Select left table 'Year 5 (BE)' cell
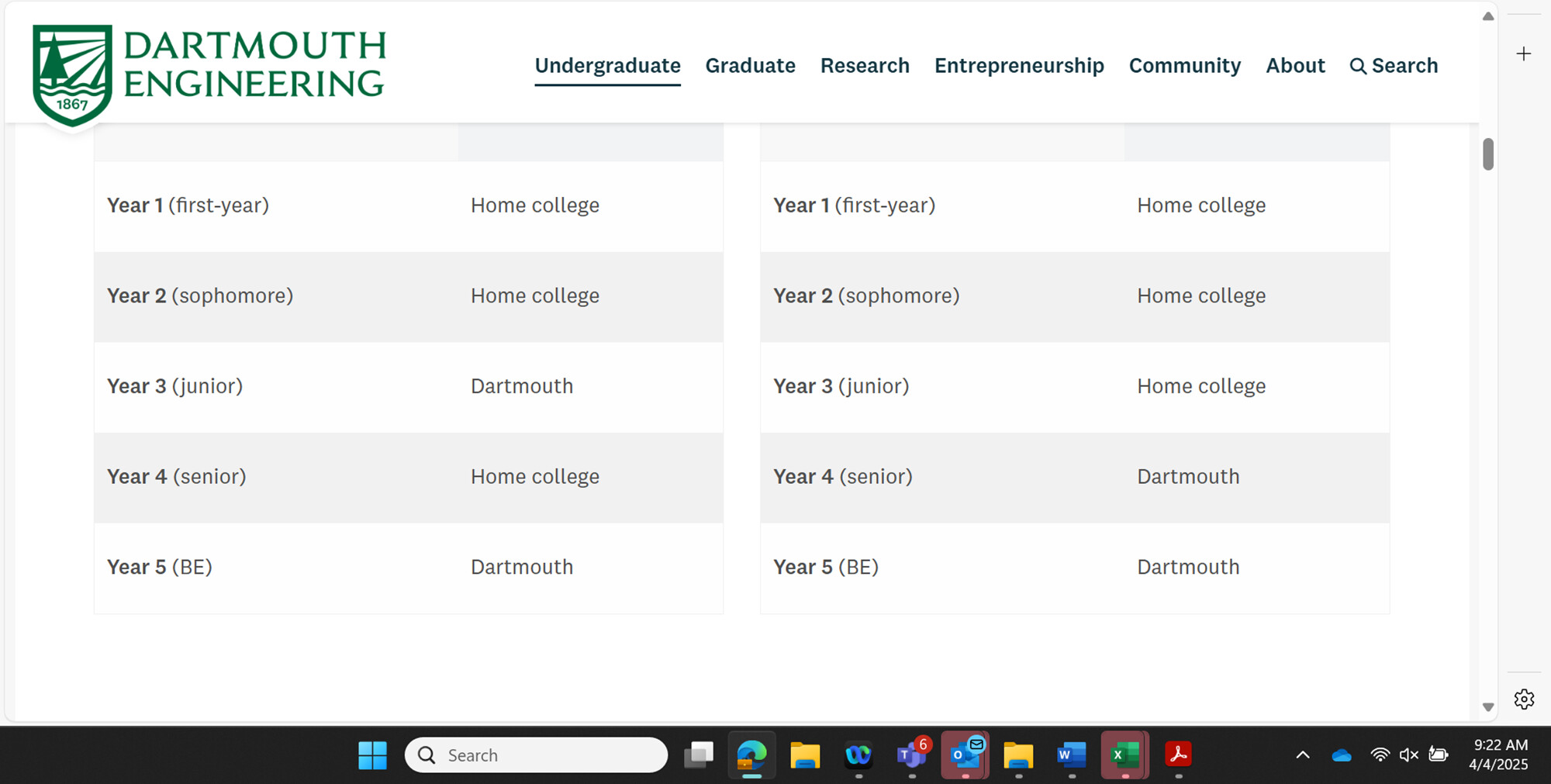This screenshot has height=784, width=1551. (276, 568)
